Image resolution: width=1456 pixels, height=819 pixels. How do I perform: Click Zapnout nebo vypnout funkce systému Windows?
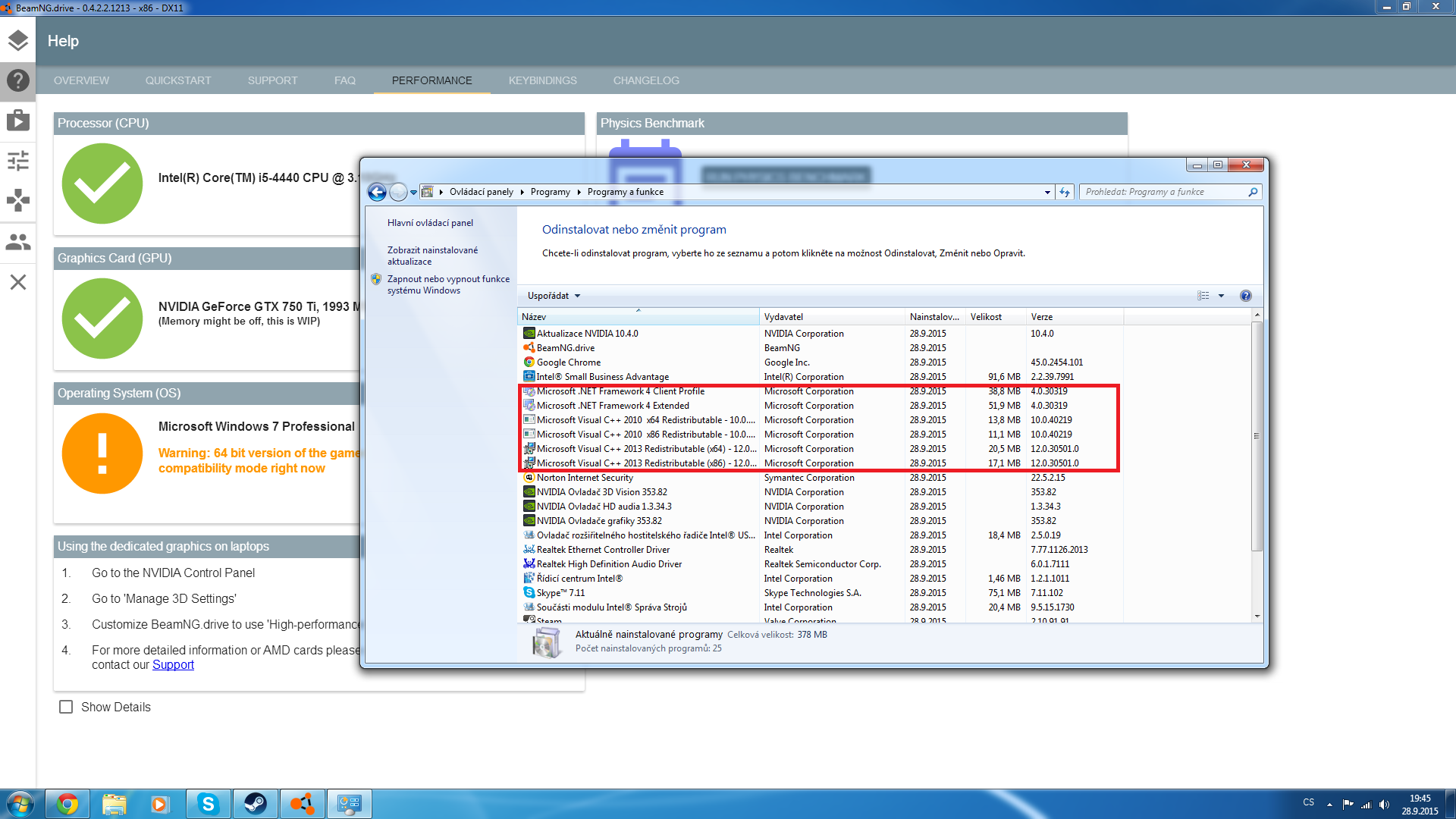pyautogui.click(x=448, y=284)
